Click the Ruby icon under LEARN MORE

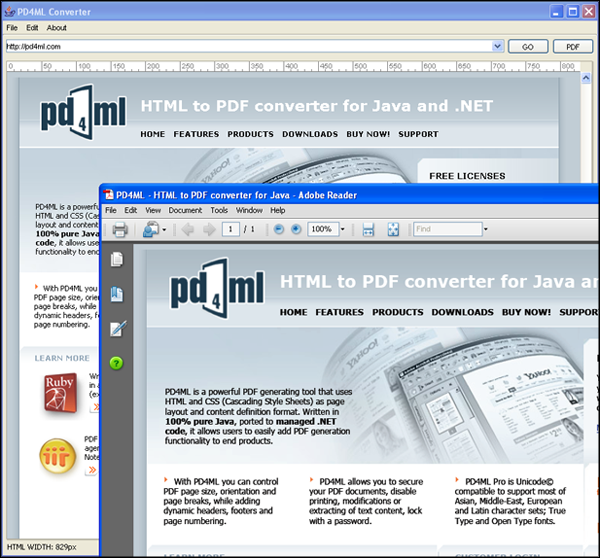(60, 393)
